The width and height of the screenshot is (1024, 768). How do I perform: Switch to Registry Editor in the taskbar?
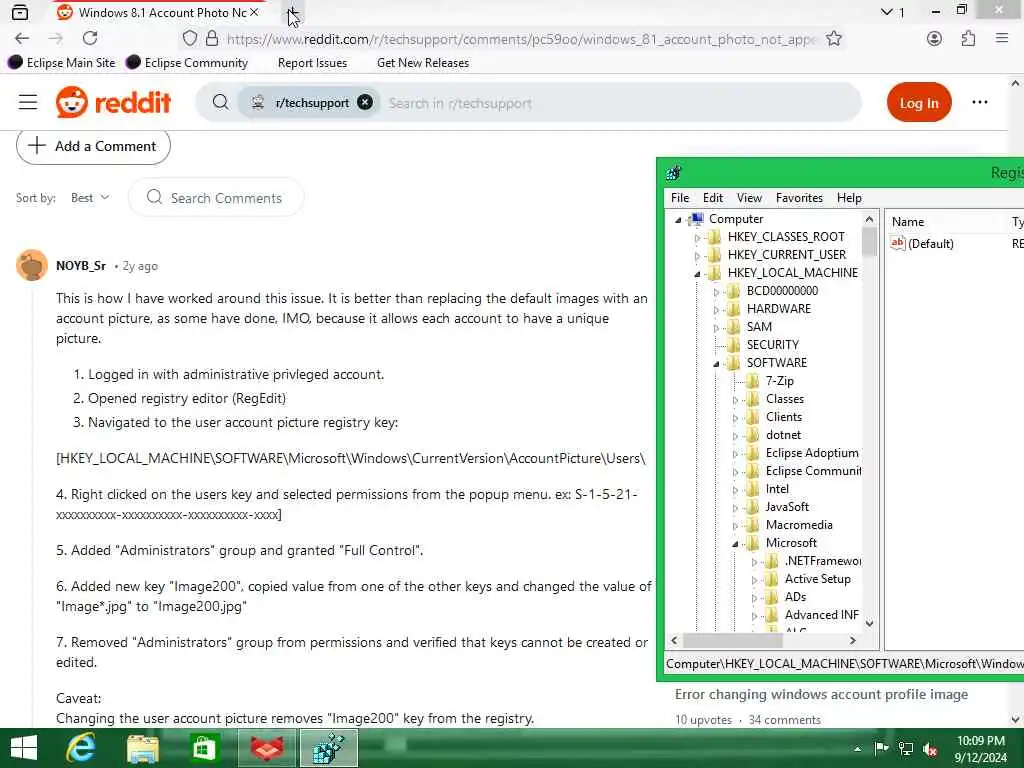[x=328, y=748]
